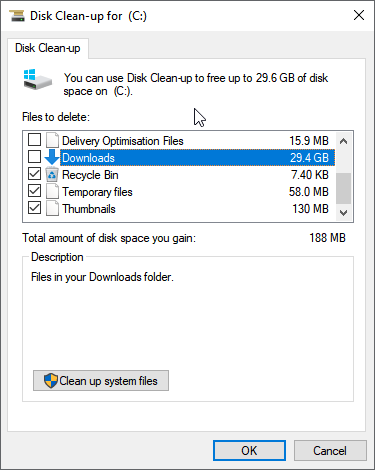Click the Cancel button
Image resolution: width=375 pixels, height=470 pixels.
330,451
